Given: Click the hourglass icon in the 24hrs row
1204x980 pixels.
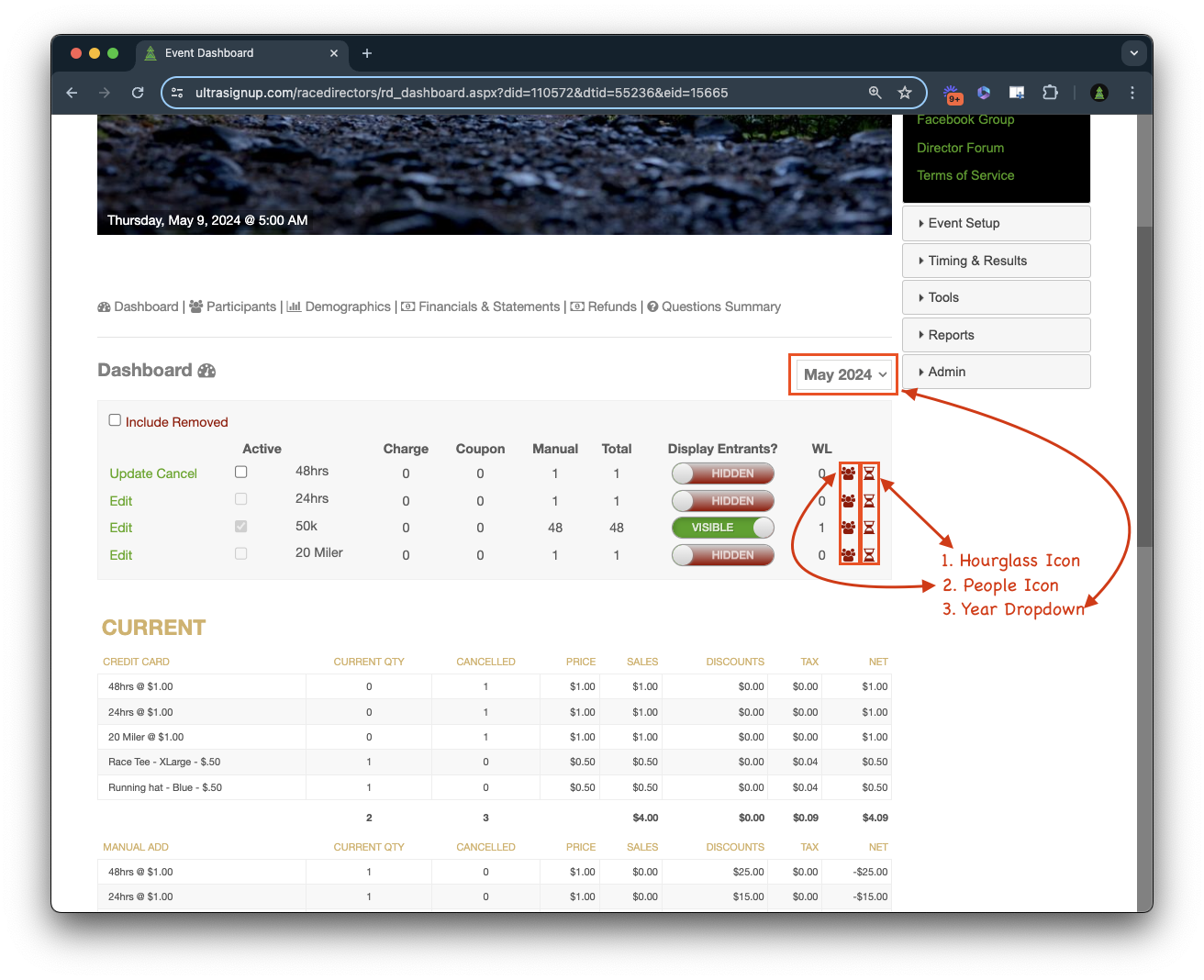Looking at the screenshot, I should coord(869,501).
